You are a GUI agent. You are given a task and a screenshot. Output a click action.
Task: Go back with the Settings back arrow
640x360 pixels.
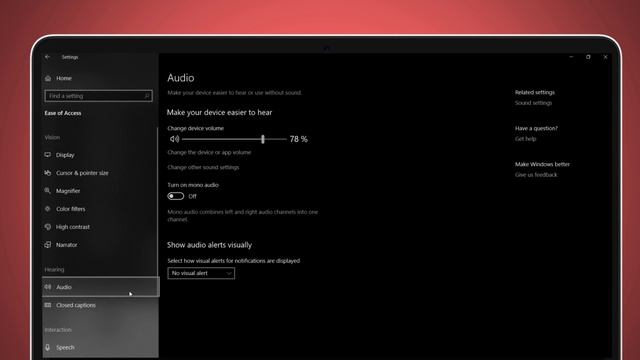click(x=48, y=57)
